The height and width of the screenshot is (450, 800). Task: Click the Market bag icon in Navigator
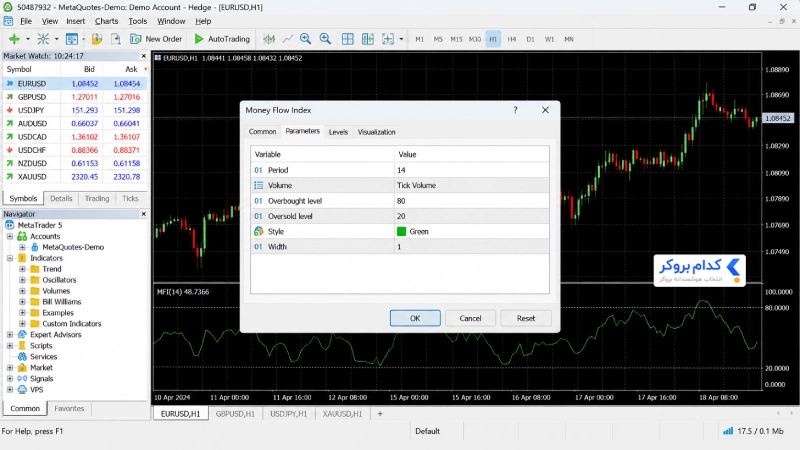(x=22, y=367)
